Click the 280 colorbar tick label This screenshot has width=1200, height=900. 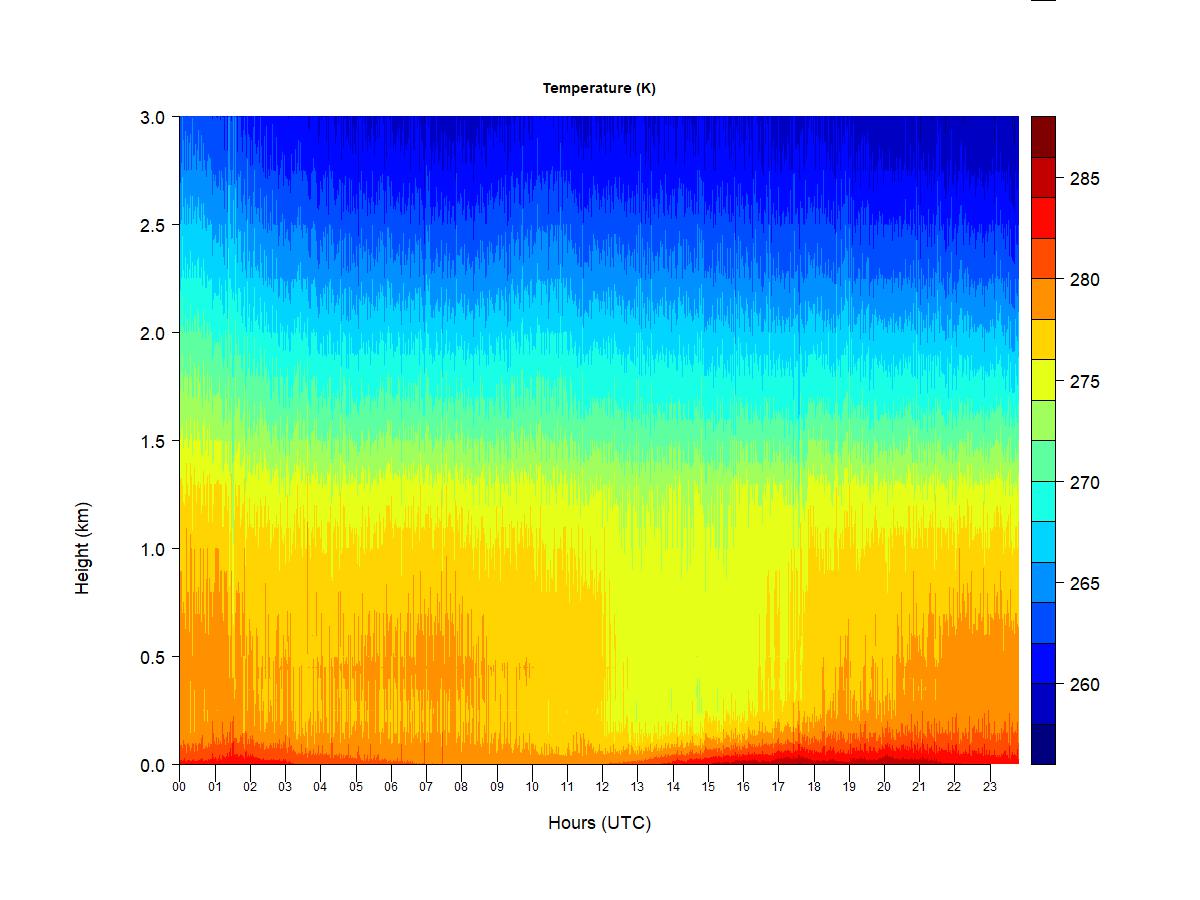(1085, 280)
